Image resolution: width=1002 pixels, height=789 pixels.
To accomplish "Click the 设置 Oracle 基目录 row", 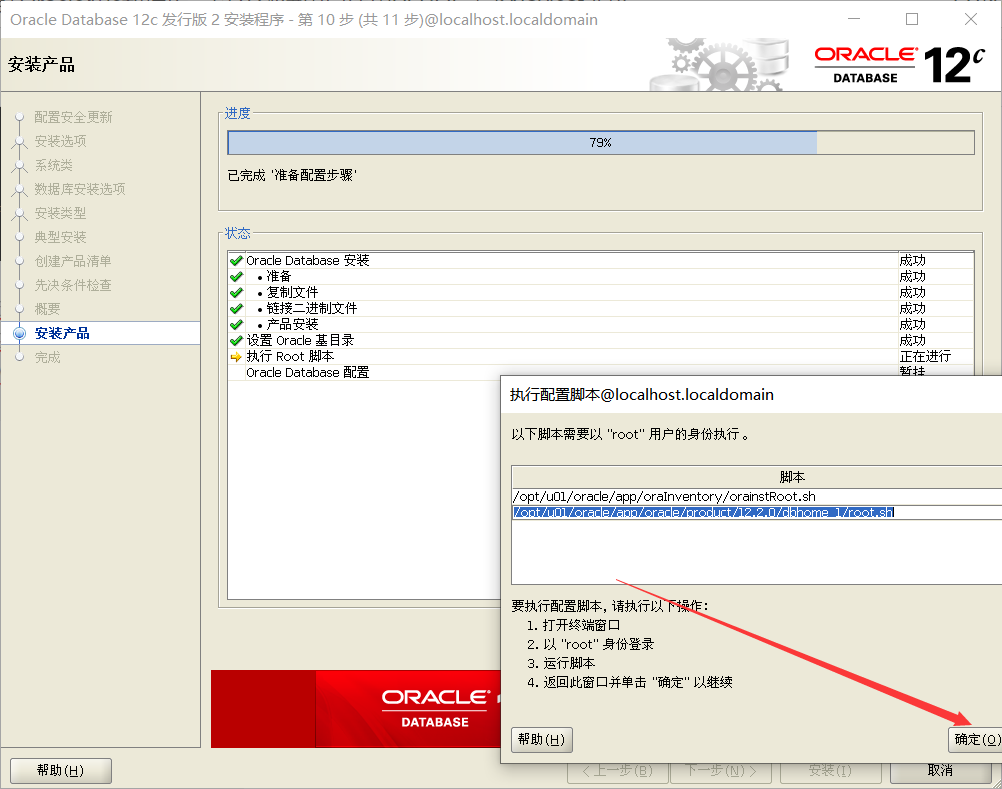I will [x=601, y=341].
